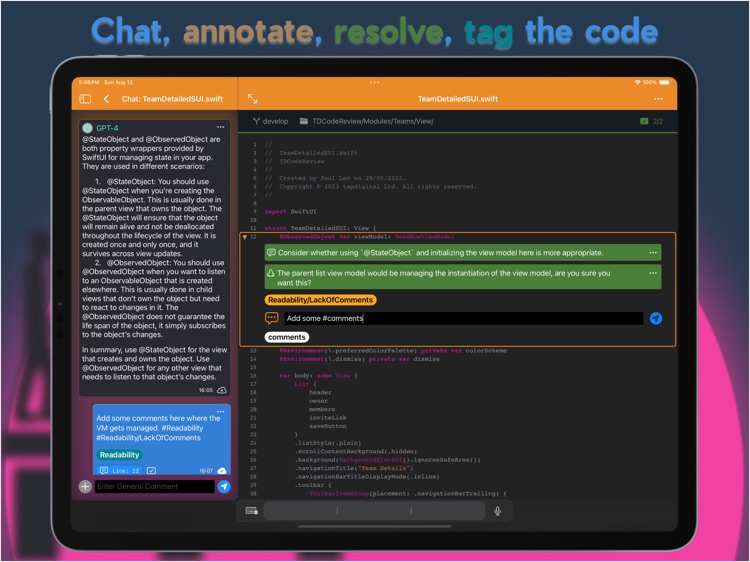The image size is (750, 562).
Task: Open options for the parent list view model comment
Action: [x=653, y=273]
